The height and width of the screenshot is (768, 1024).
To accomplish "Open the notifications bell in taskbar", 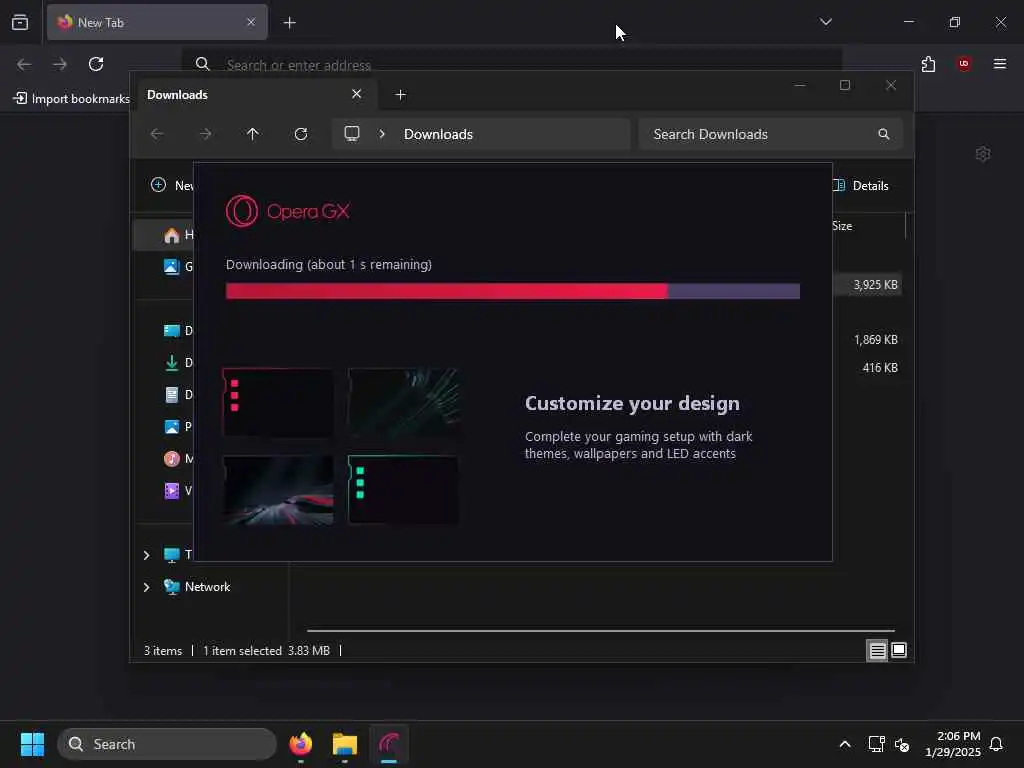I will tap(996, 744).
